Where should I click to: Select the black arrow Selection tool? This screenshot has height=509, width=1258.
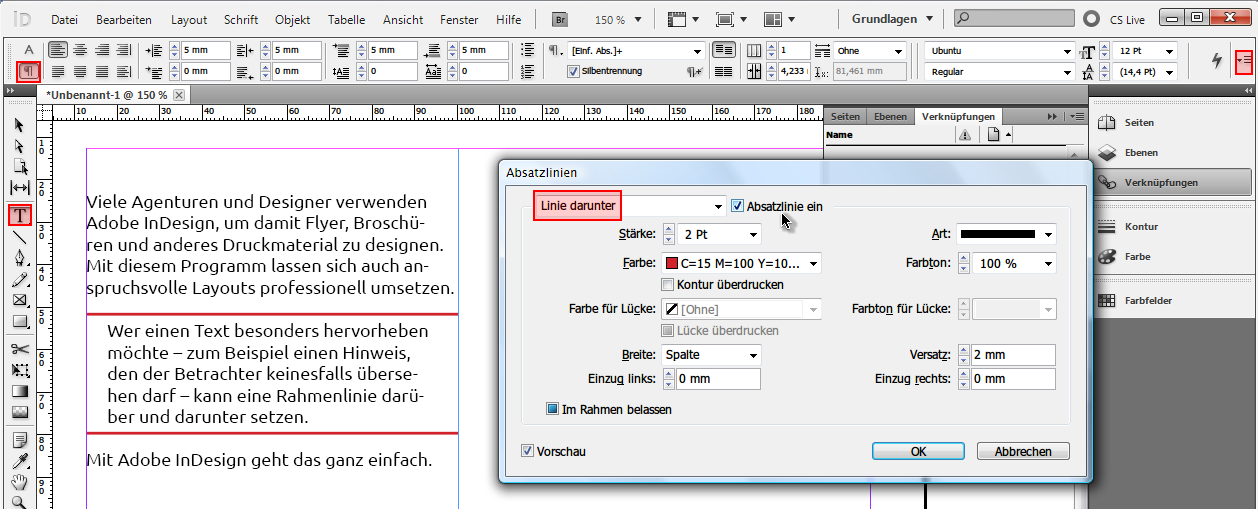[19, 125]
